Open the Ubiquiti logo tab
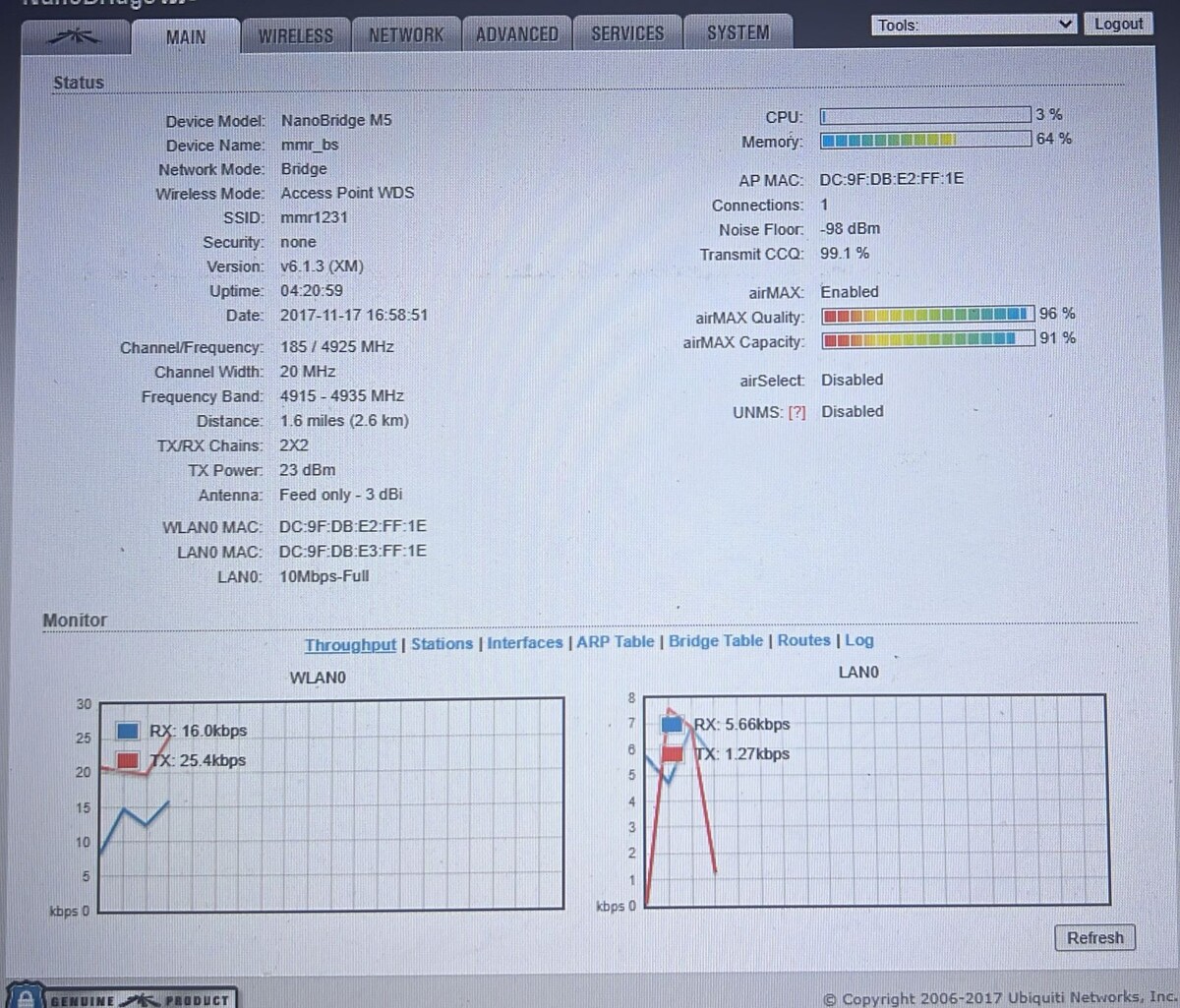Screen dimensions: 1180x1008 click(76, 36)
